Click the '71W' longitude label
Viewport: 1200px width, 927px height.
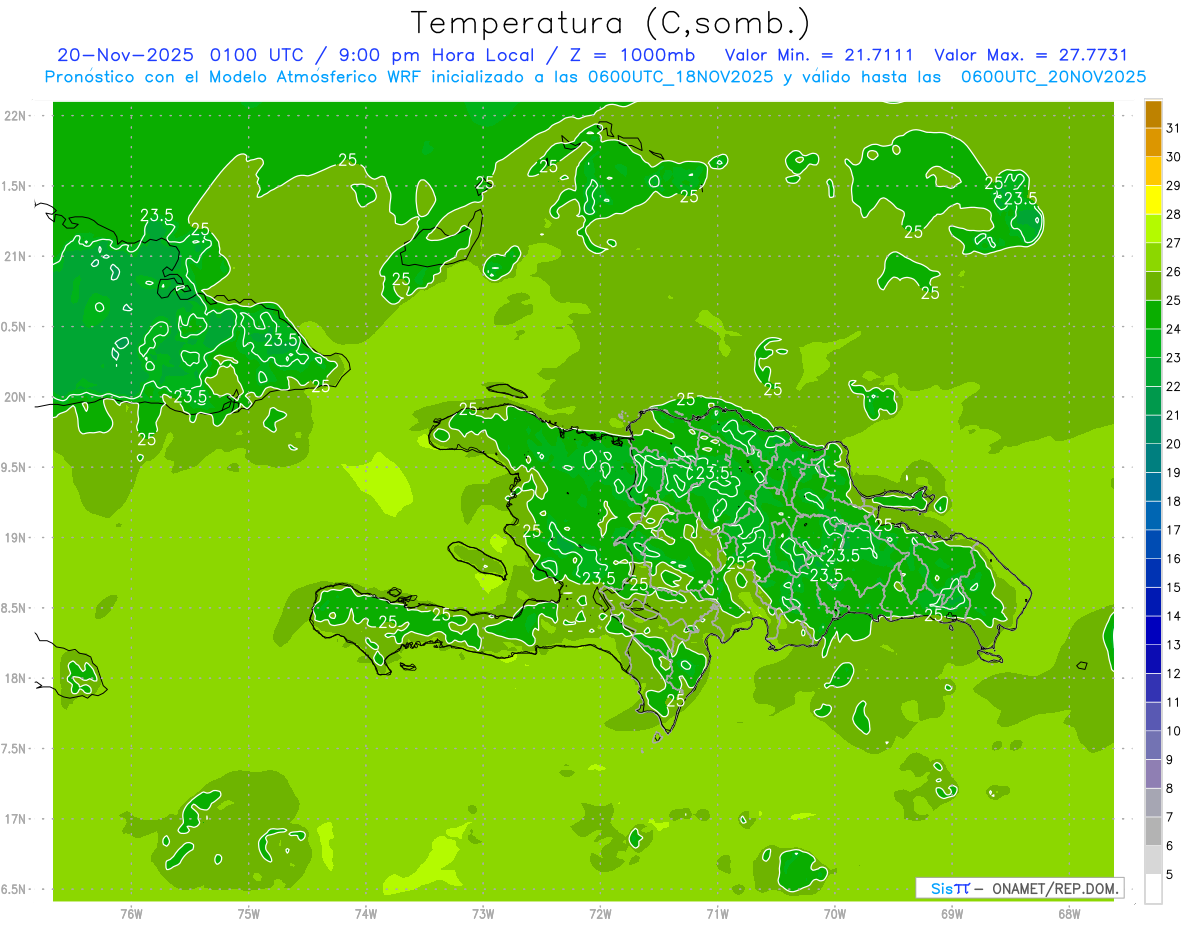(x=717, y=914)
